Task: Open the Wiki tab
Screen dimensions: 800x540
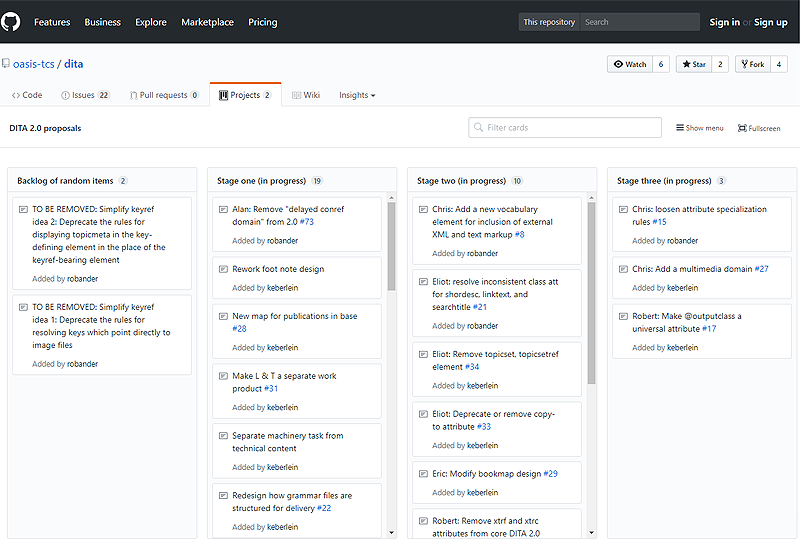Action: pos(306,95)
